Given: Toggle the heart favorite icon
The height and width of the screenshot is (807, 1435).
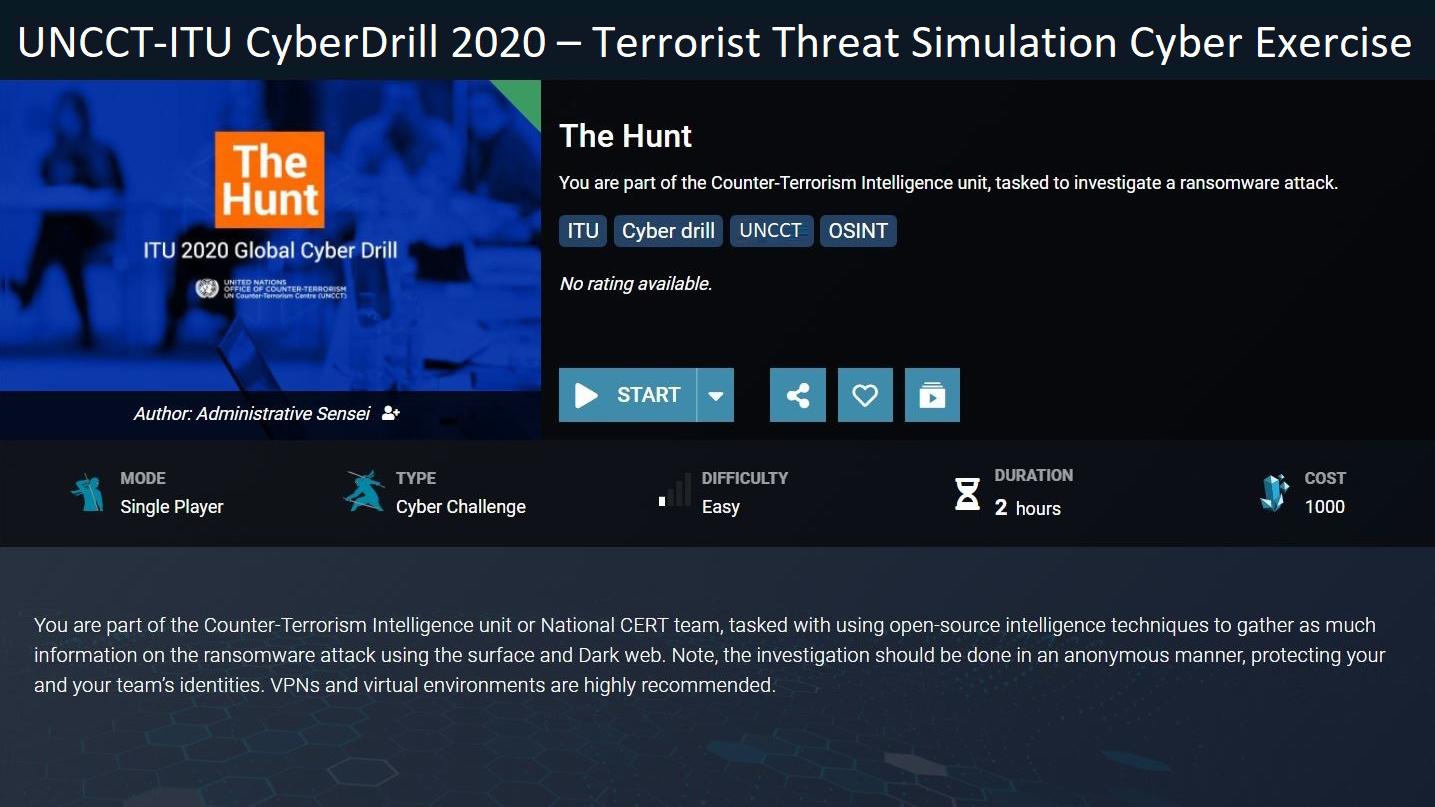Looking at the screenshot, I should [x=865, y=395].
